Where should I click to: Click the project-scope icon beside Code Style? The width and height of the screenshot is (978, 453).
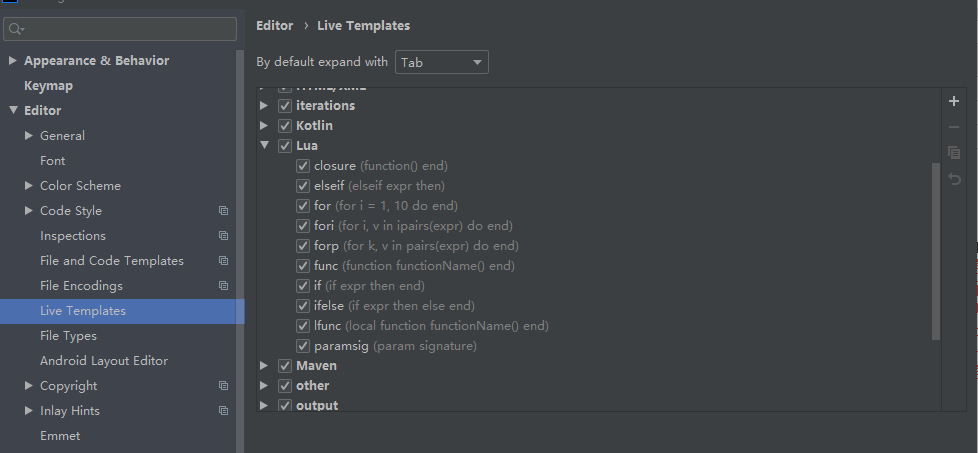tap(223, 211)
